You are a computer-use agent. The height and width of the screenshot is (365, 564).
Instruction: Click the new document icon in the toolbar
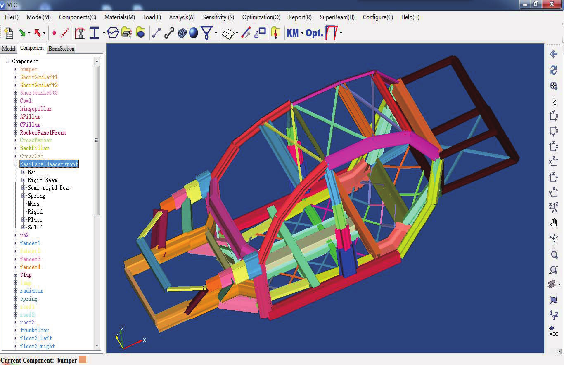pyautogui.click(x=9, y=33)
